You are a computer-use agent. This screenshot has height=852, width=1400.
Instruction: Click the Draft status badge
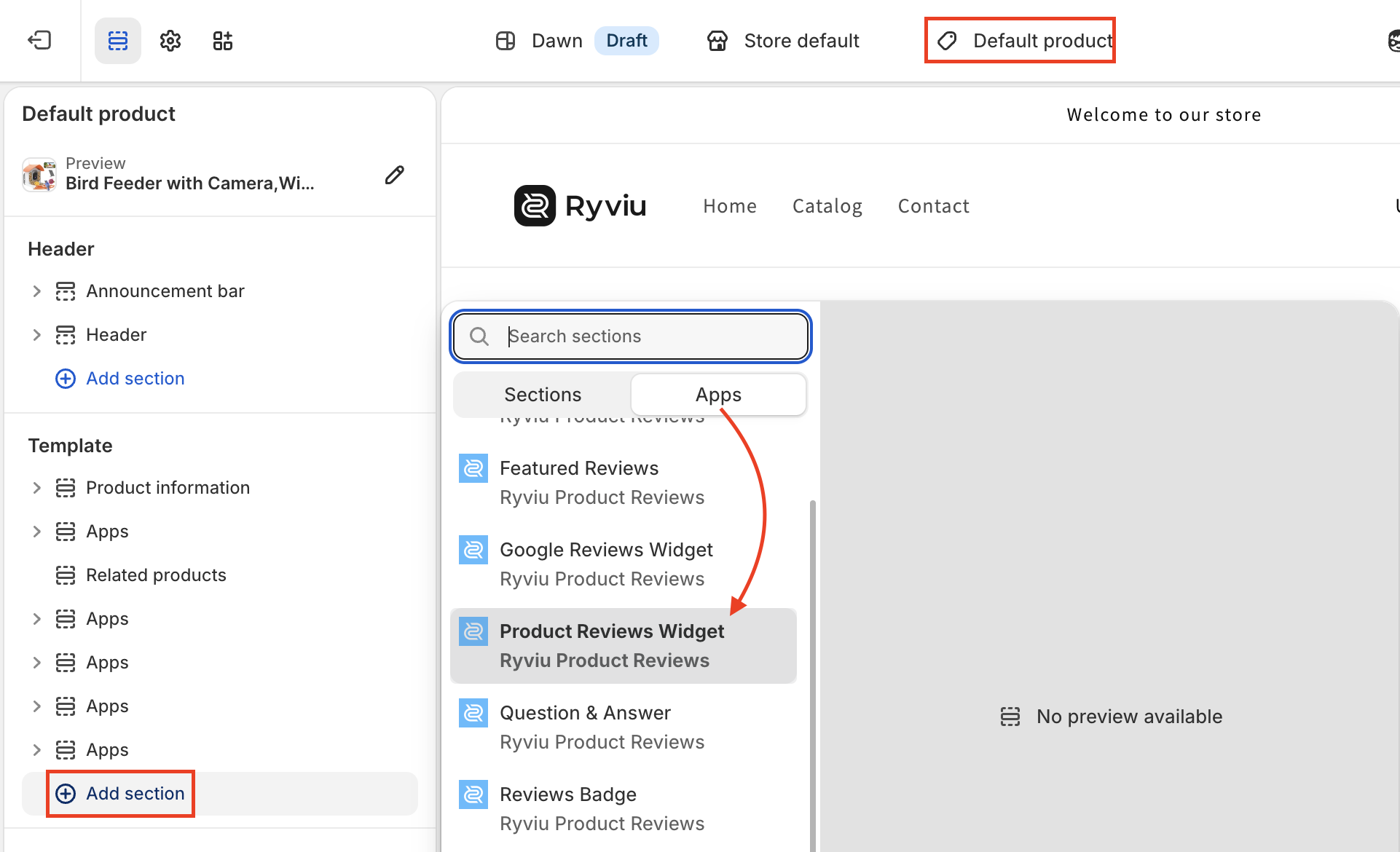point(626,41)
